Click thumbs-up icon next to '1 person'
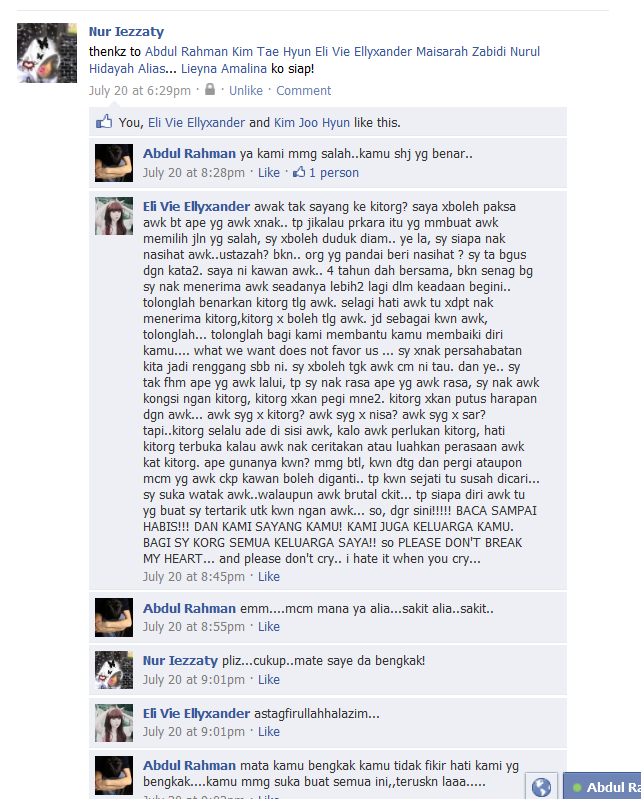 pyautogui.click(x=299, y=172)
